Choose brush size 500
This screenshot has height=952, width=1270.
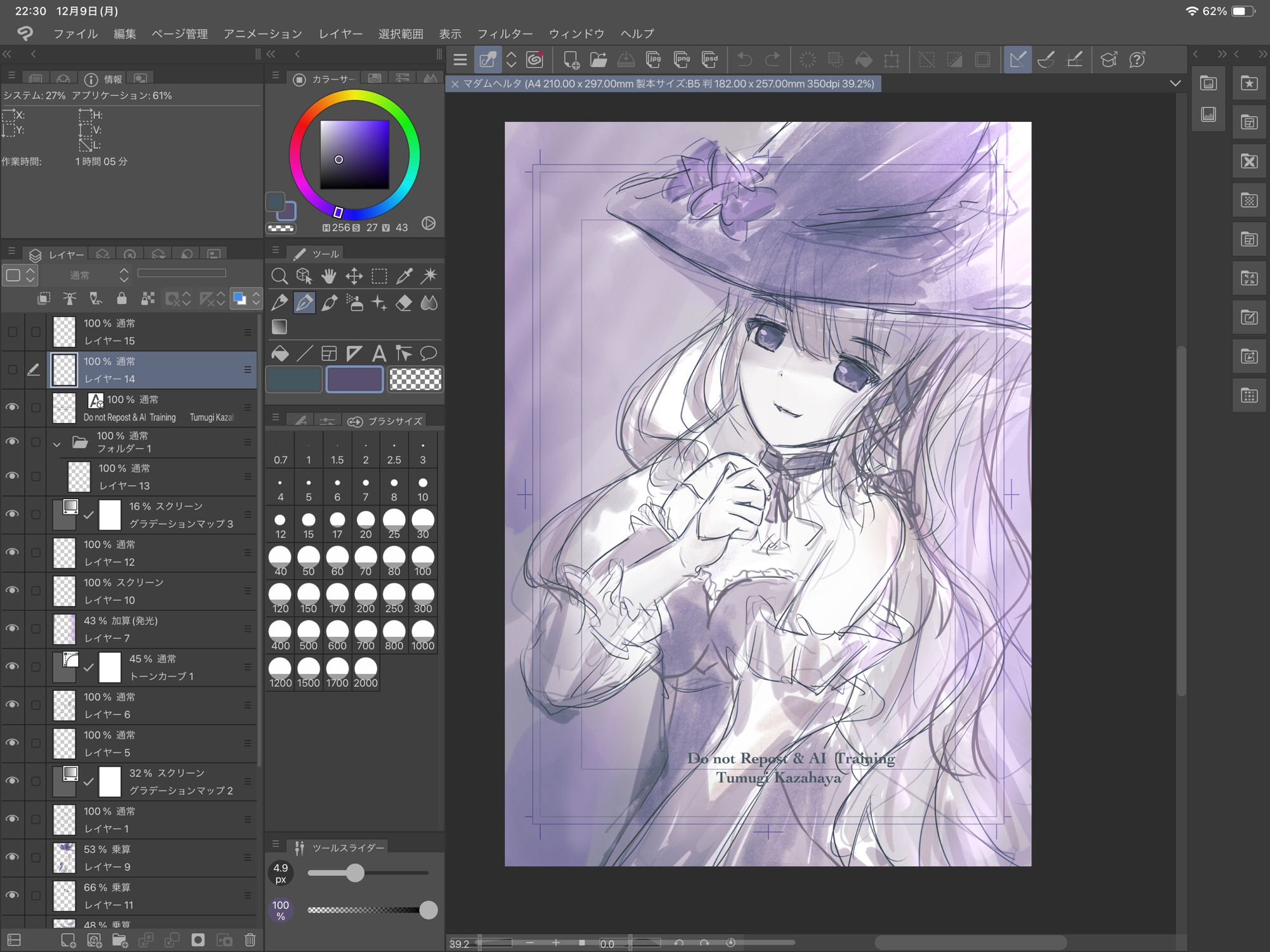coord(309,636)
